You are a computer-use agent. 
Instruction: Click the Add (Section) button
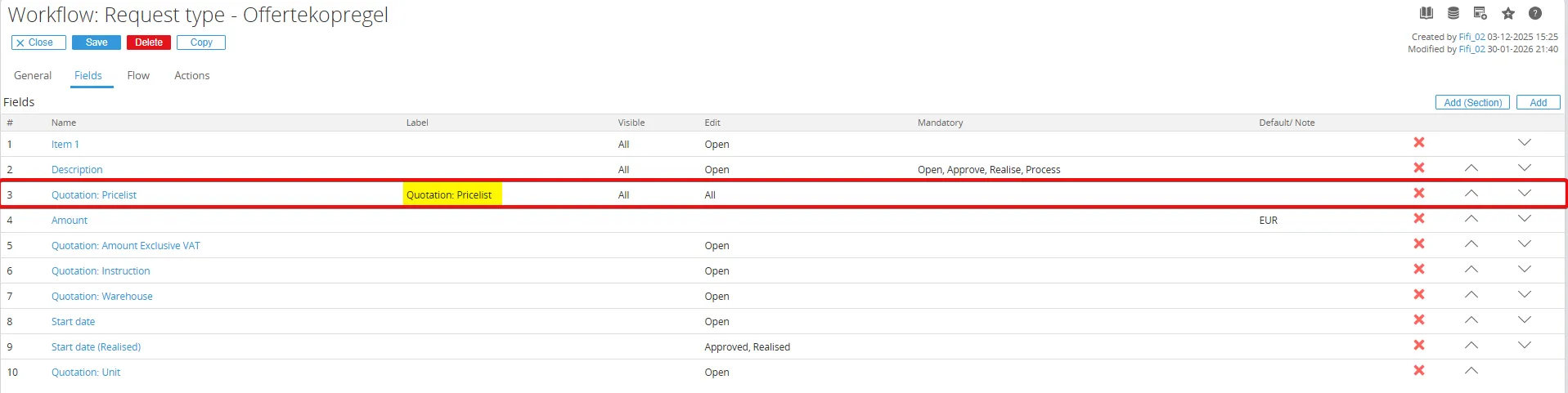coord(1472,102)
